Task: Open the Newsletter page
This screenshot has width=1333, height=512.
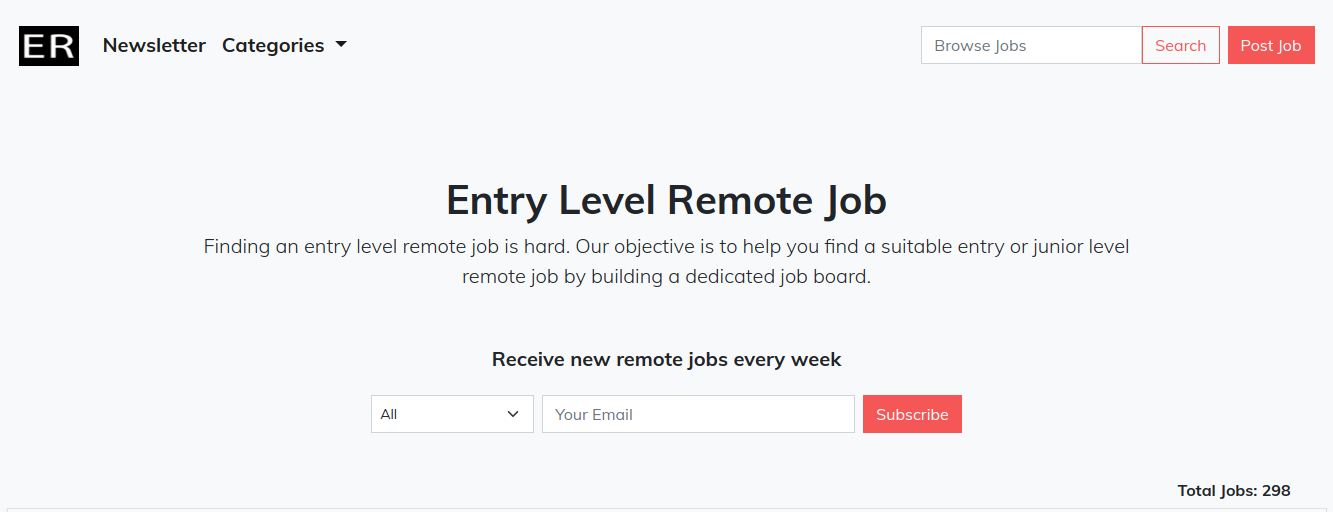Action: (x=154, y=45)
